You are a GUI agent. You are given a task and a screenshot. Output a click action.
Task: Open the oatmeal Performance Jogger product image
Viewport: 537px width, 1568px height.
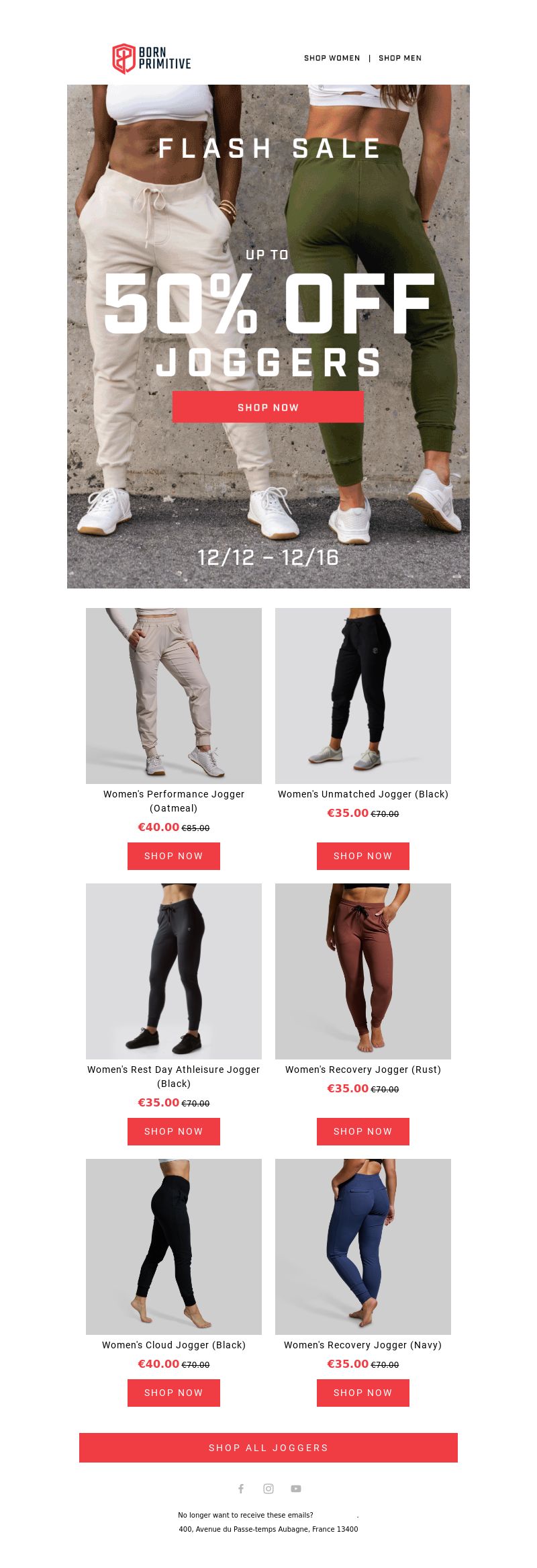(x=174, y=696)
